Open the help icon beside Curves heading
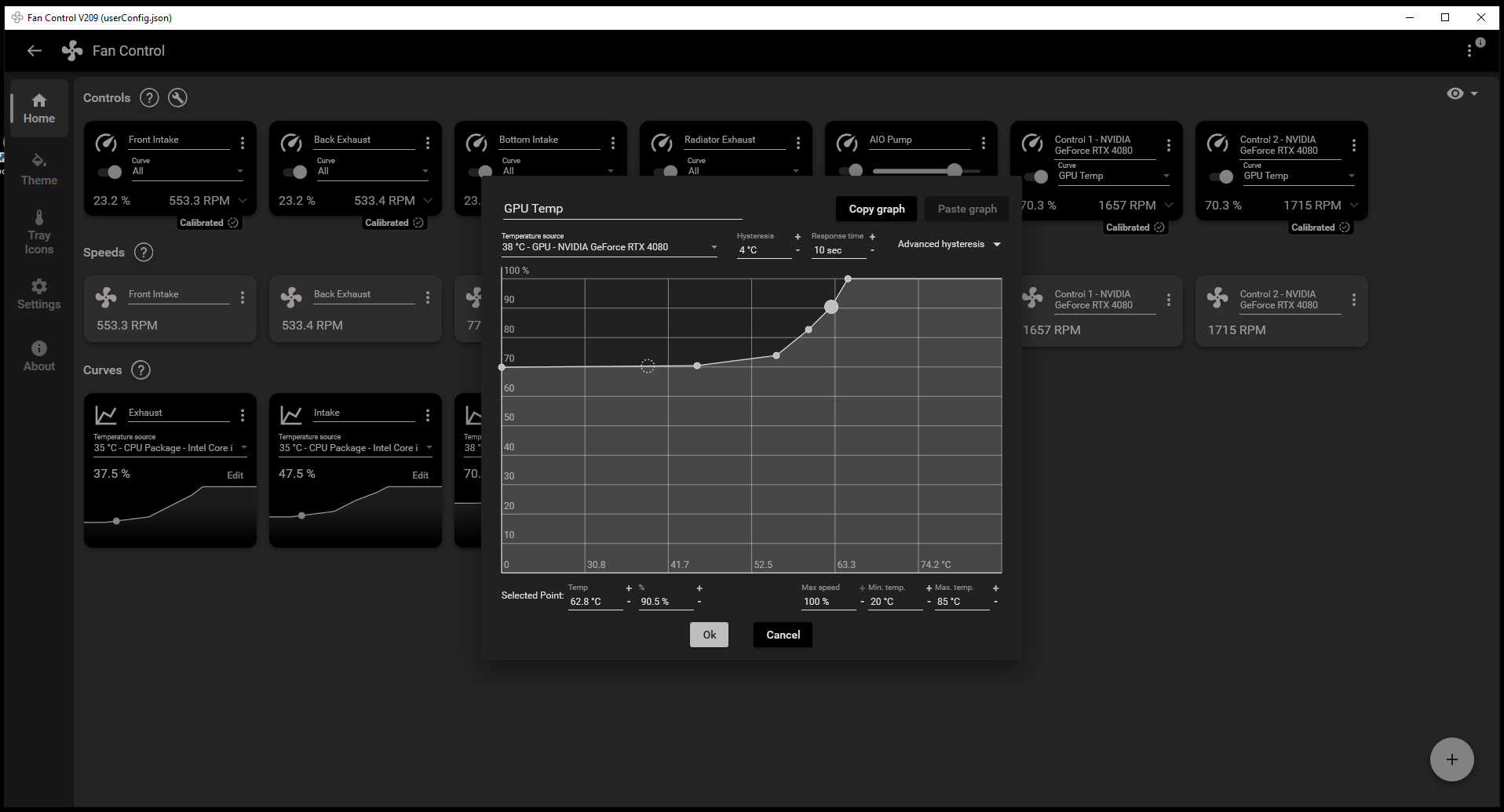Screen dimensions: 1504x812 point(141,370)
